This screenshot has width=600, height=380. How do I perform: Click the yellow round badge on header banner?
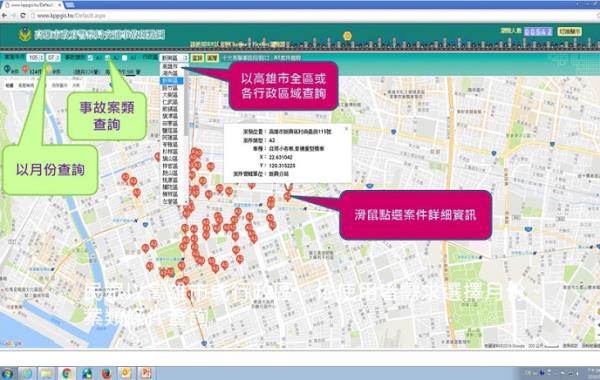[x=347, y=36]
